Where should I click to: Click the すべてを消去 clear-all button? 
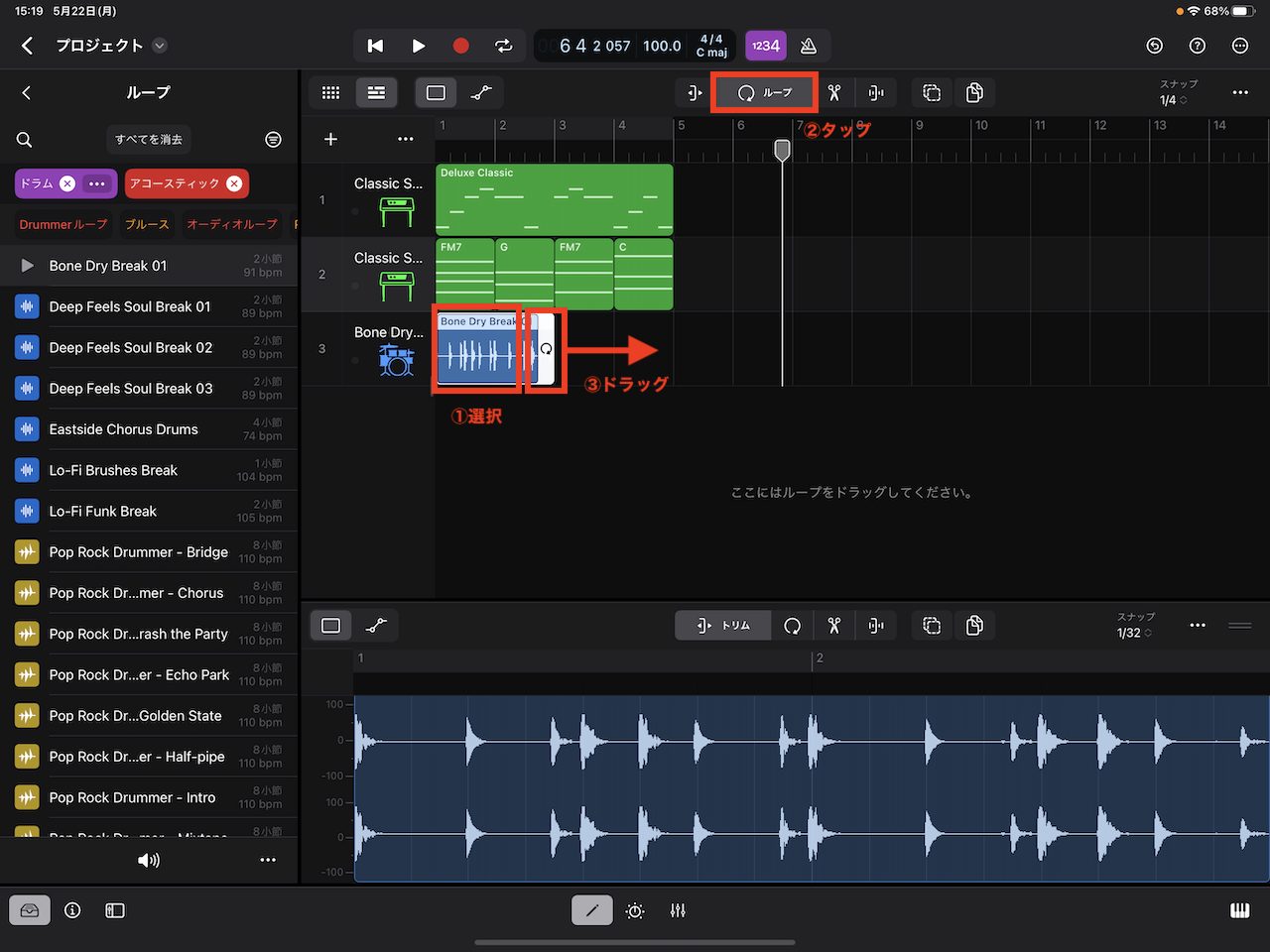click(149, 140)
